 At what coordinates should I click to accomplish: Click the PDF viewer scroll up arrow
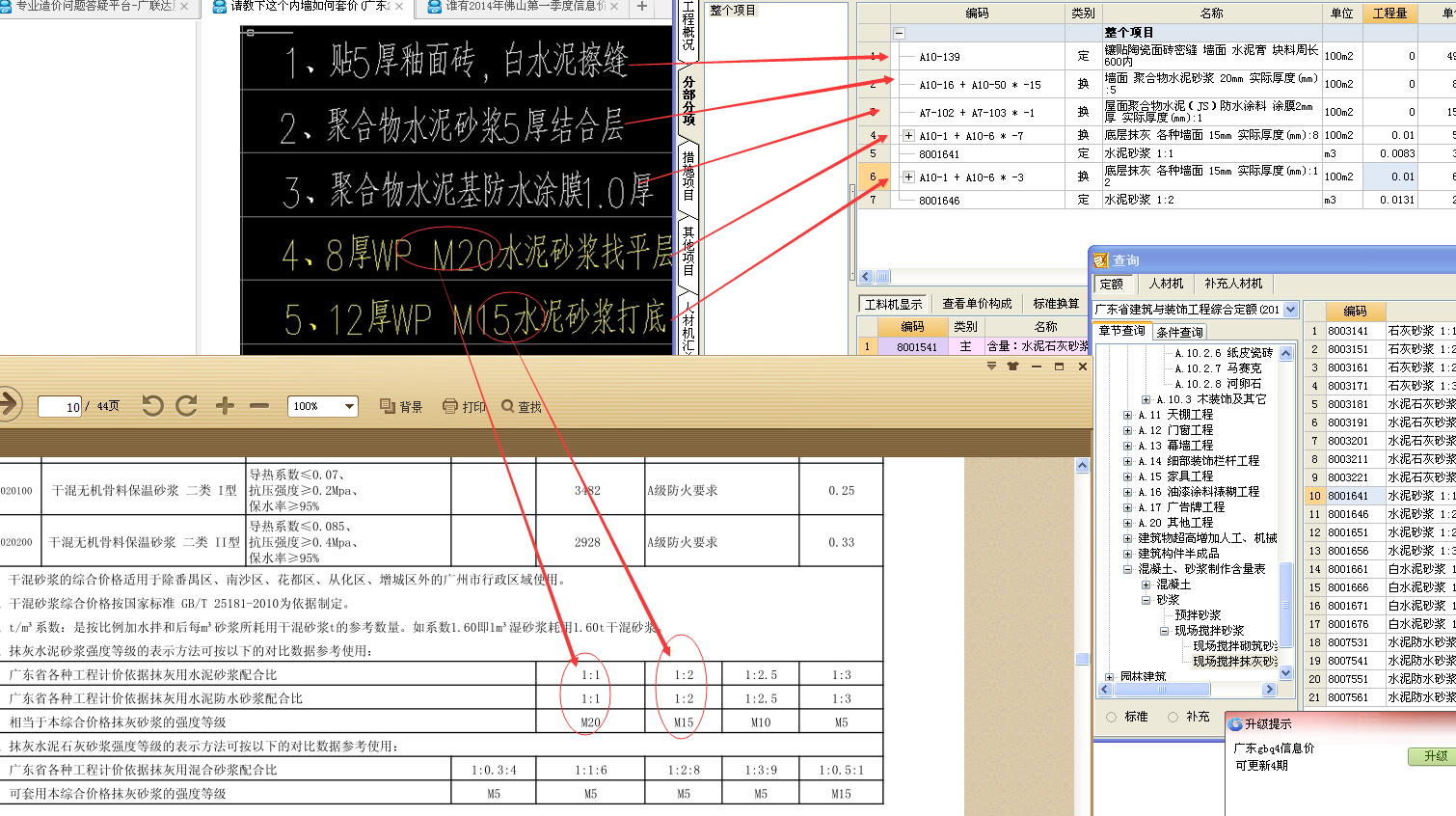click(1082, 466)
